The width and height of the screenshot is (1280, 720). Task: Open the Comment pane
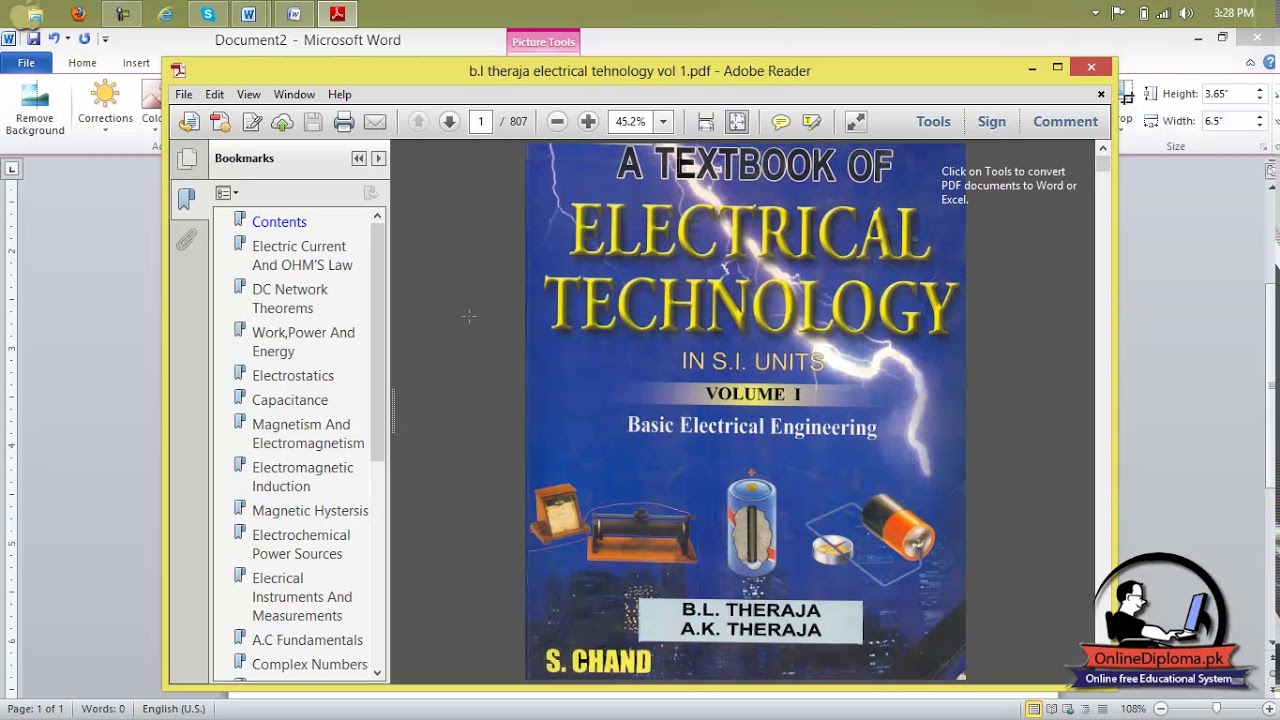(x=1066, y=122)
